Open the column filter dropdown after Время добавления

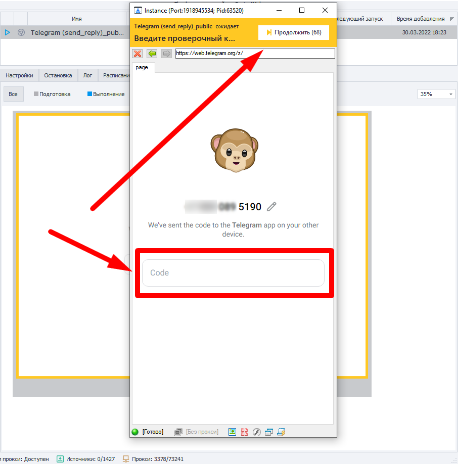pos(452,19)
